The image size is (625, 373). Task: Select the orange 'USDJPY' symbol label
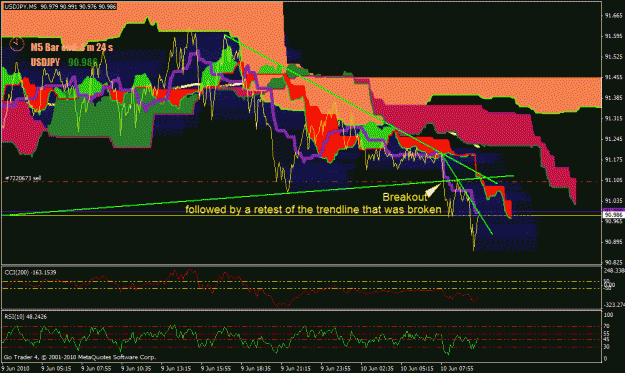point(45,62)
